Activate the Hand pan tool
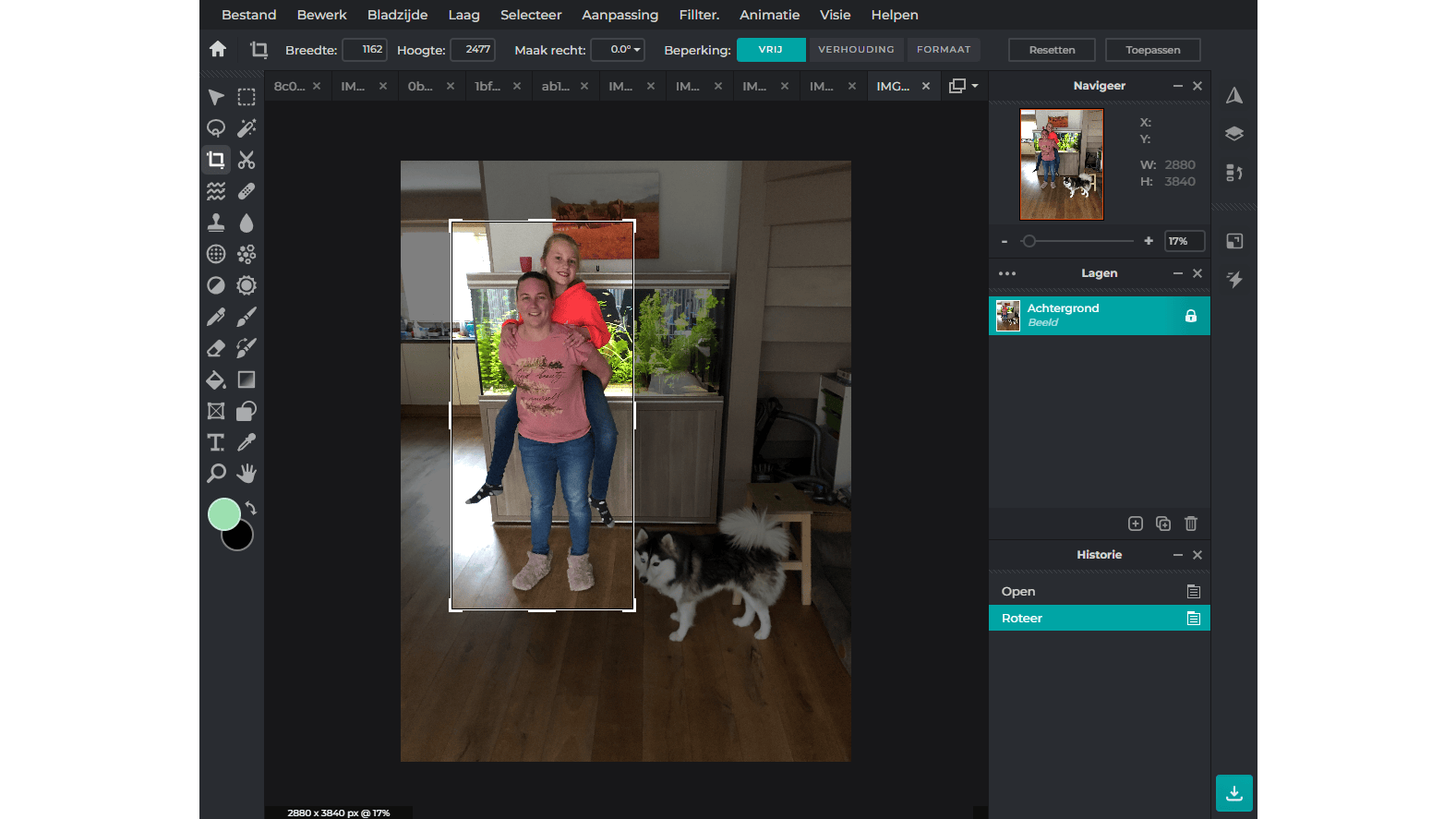 coord(247,474)
